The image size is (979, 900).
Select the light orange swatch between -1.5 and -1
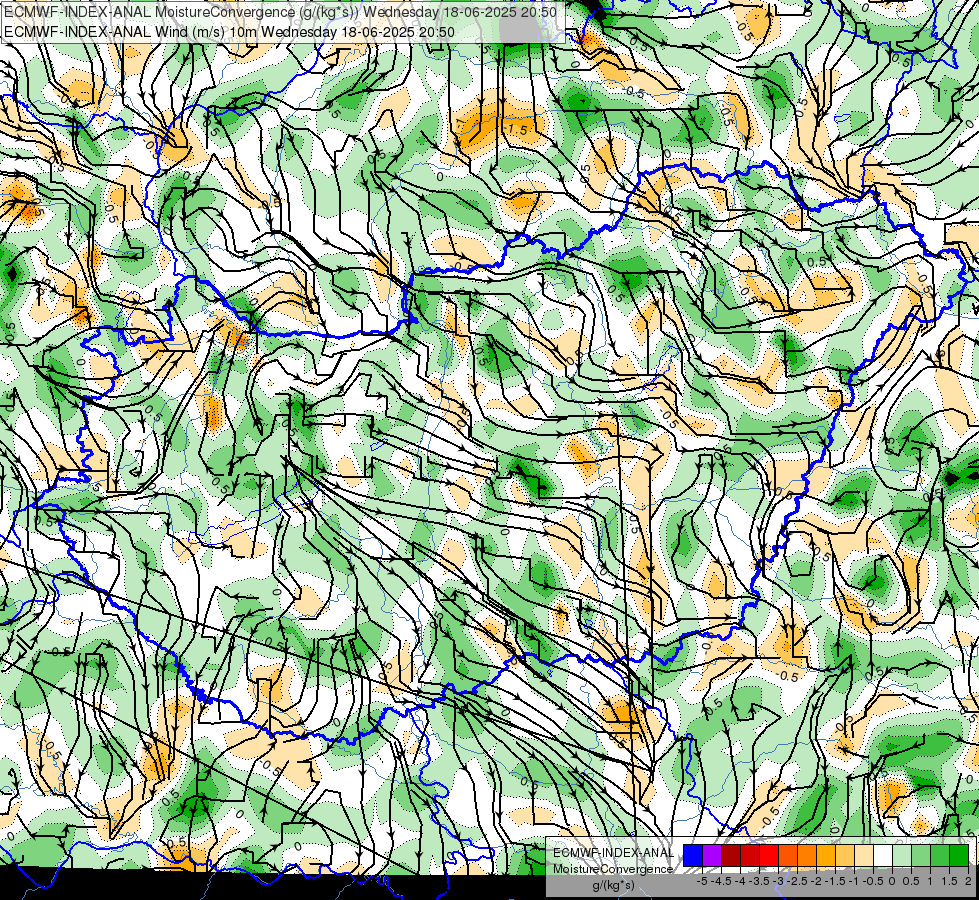[x=845, y=855]
